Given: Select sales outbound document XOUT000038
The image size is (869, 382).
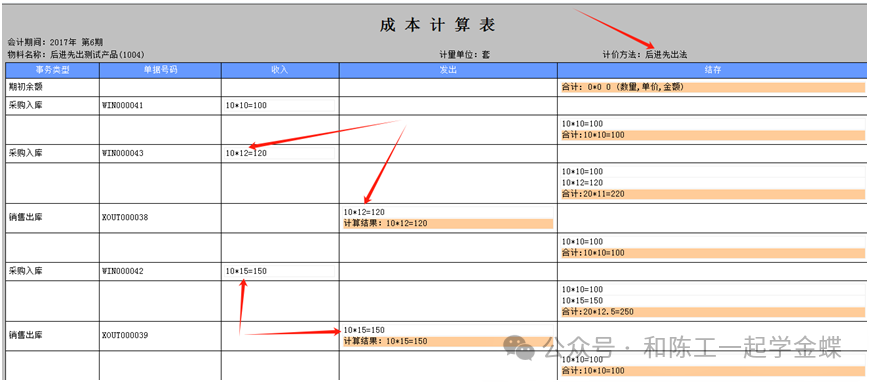Looking at the screenshot, I should tap(125, 218).
